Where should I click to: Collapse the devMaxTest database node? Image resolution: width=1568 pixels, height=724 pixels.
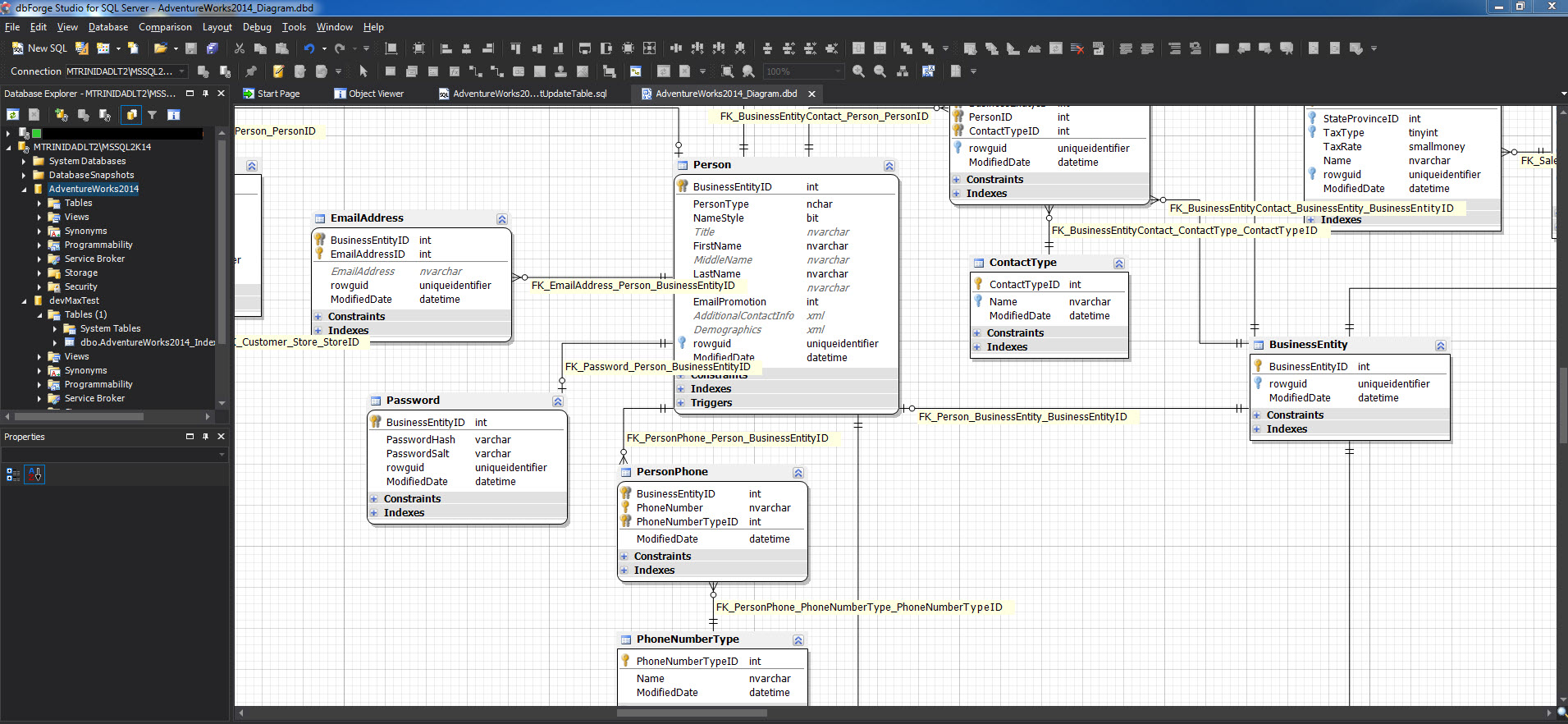coord(24,300)
